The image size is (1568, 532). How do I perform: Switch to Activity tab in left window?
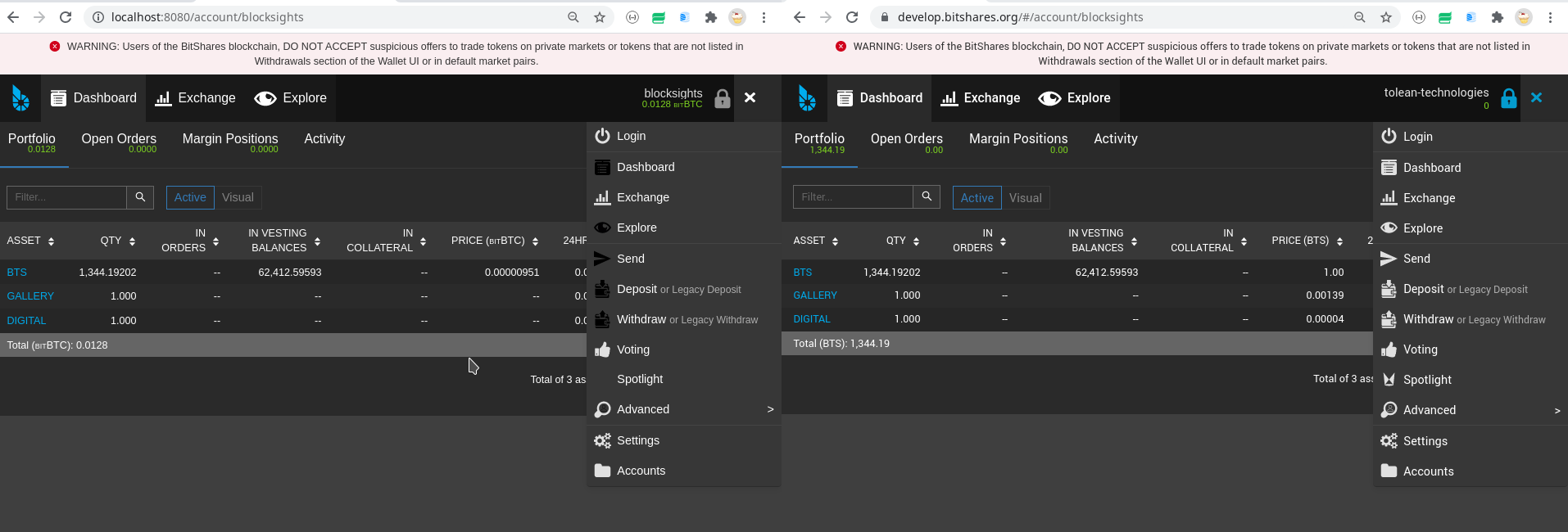tap(324, 139)
